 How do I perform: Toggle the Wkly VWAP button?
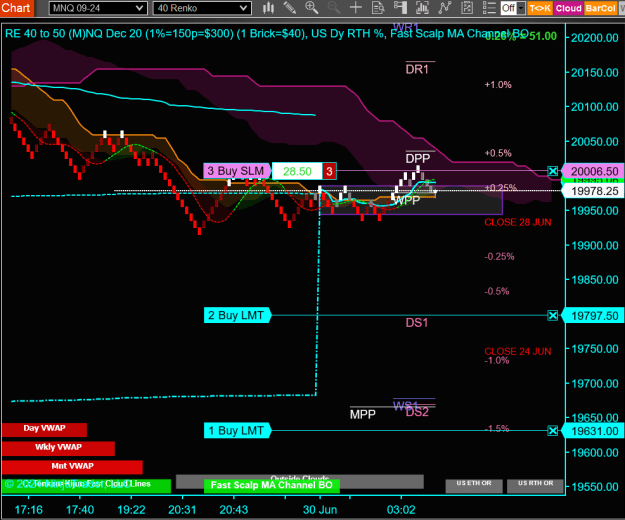click(58, 448)
